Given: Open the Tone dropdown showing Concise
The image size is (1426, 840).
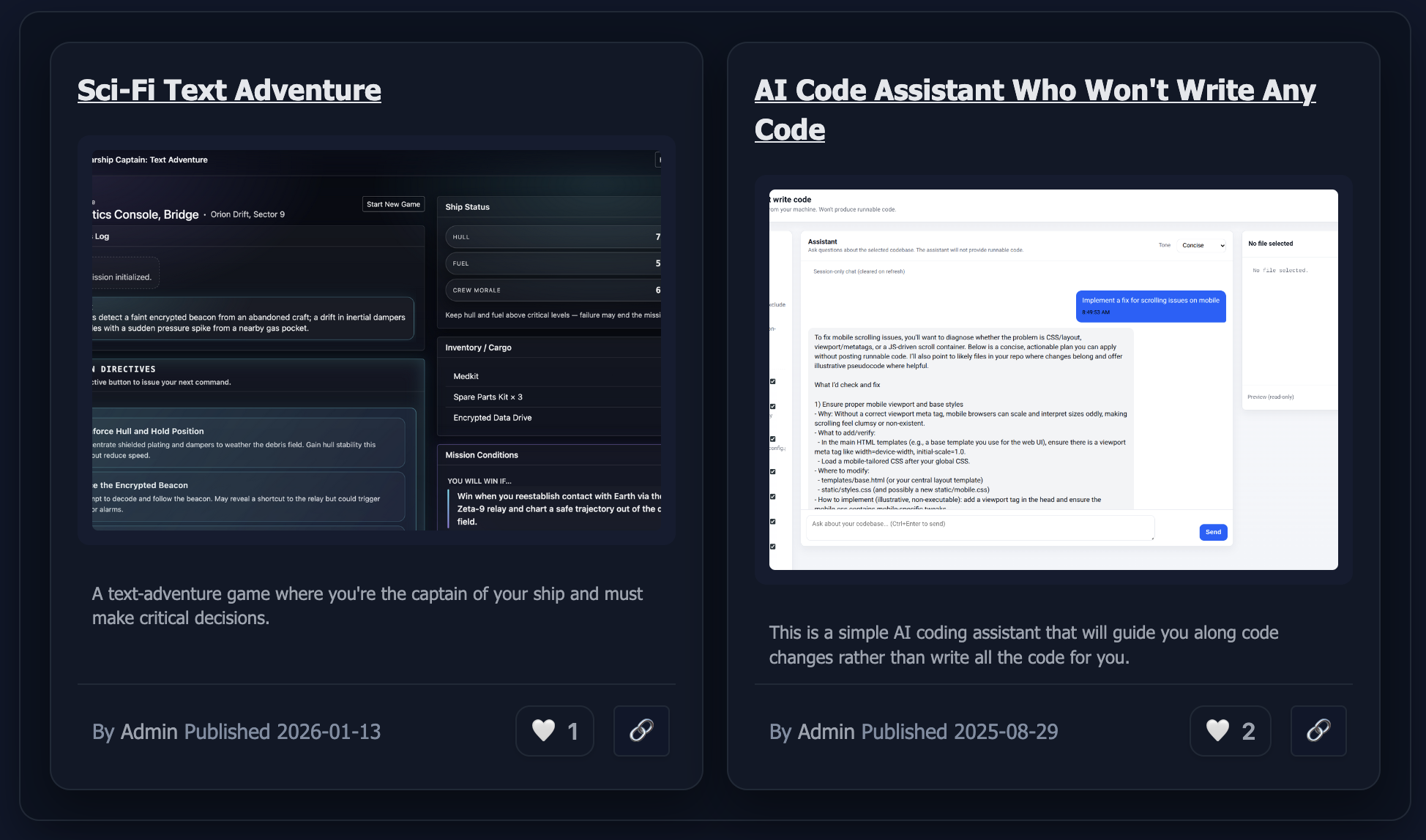Looking at the screenshot, I should coord(1201,245).
